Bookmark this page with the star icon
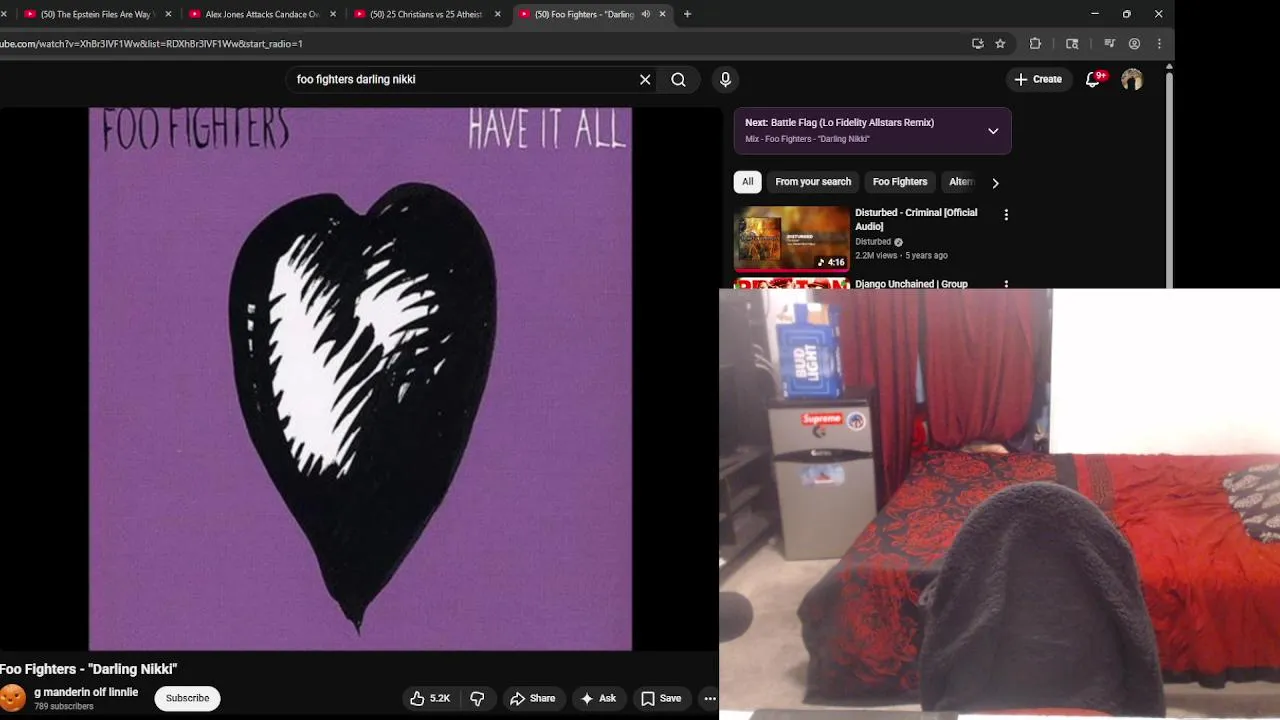This screenshot has height=720, width=1280. [x=1000, y=44]
